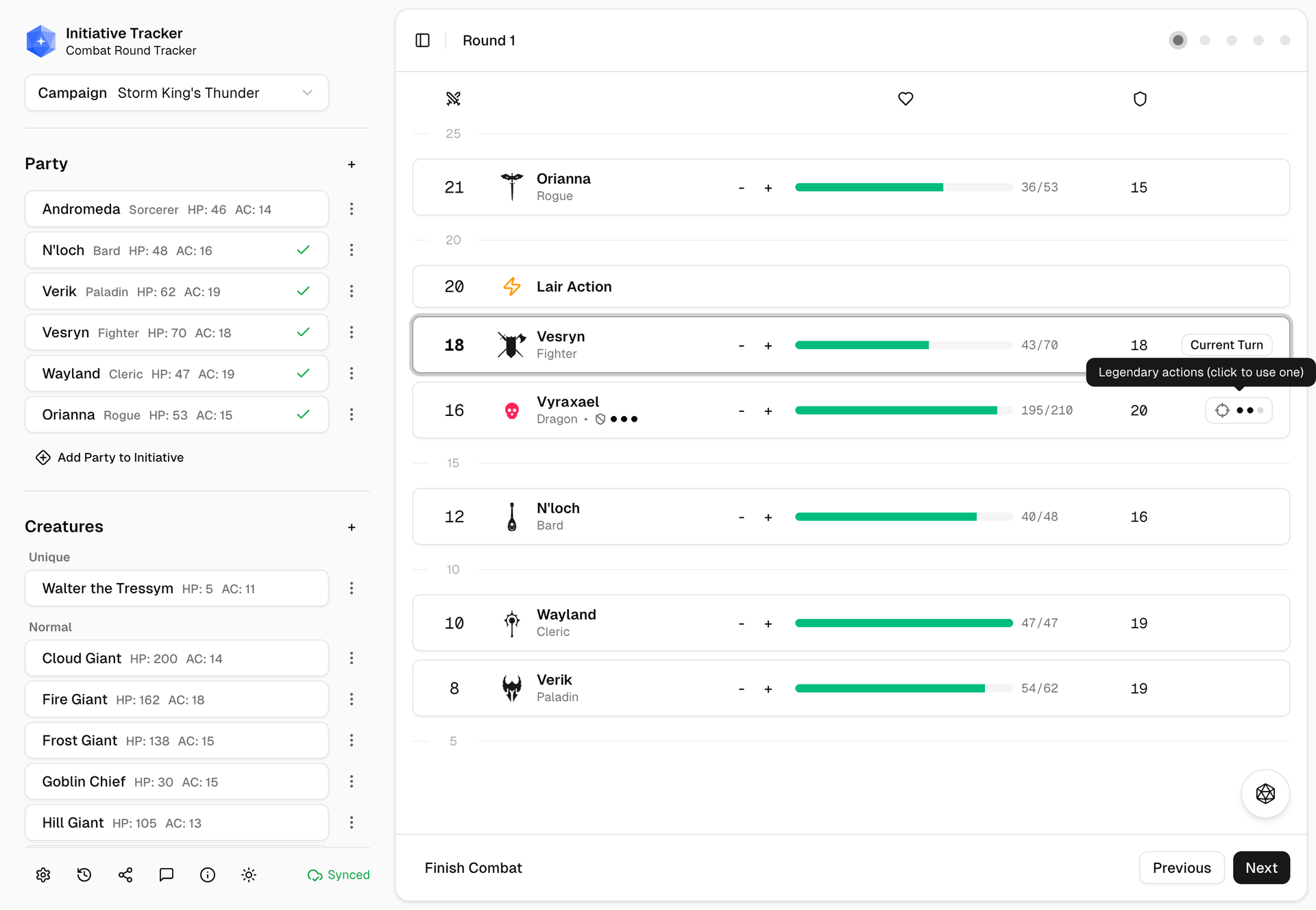This screenshot has height=910, width=1316.
Task: Toggle Orianna's checkmark in Party list
Action: coord(303,415)
